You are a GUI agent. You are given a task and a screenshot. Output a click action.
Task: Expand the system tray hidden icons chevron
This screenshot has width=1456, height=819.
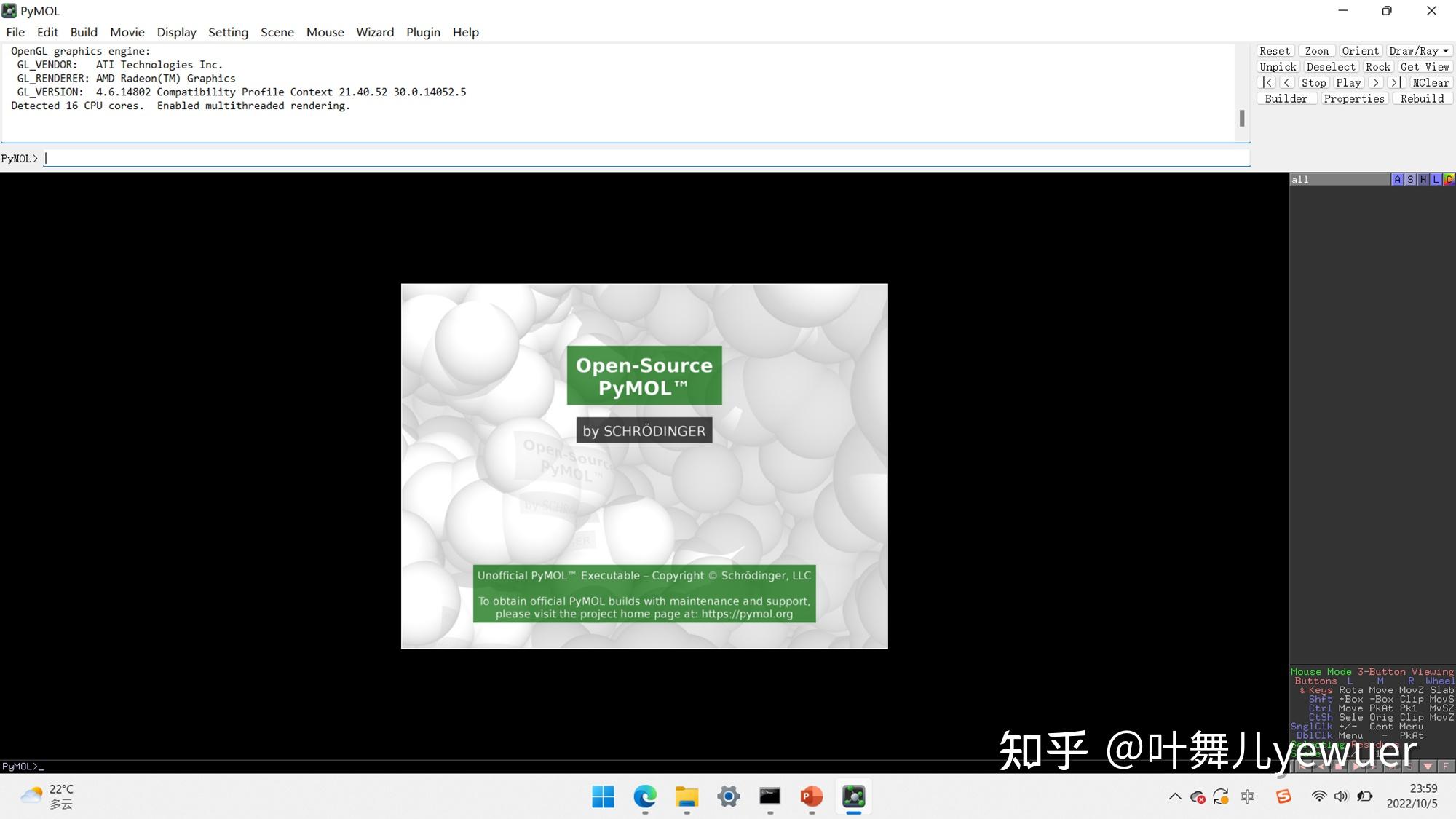(1175, 796)
